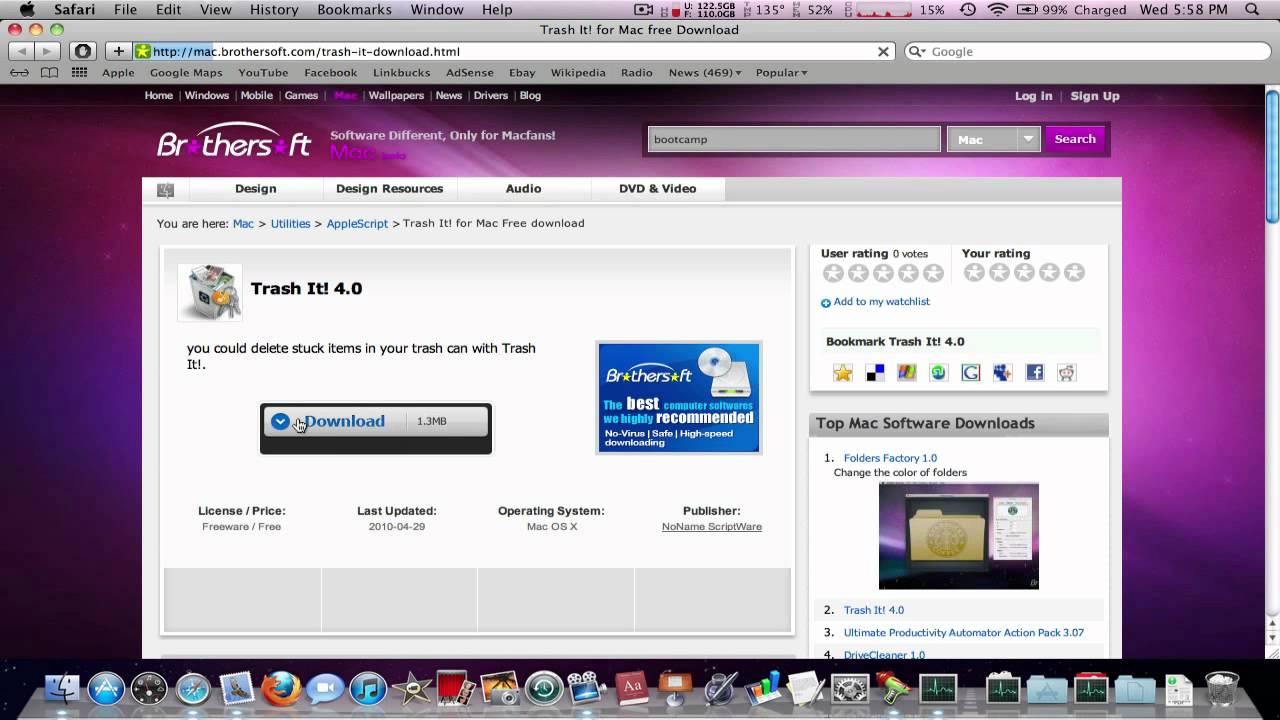This screenshot has width=1280, height=720.
Task: Share via the Google bookmark icon
Action: click(971, 372)
